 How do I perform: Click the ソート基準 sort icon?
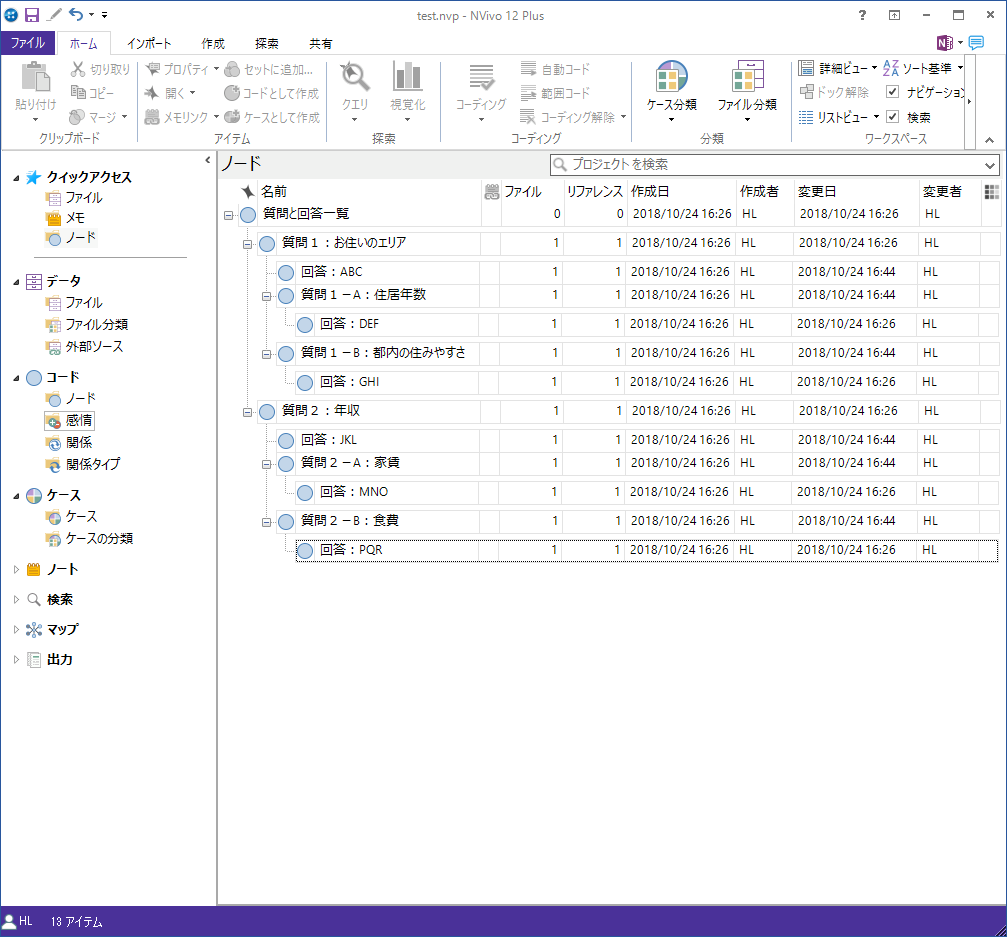coord(892,68)
